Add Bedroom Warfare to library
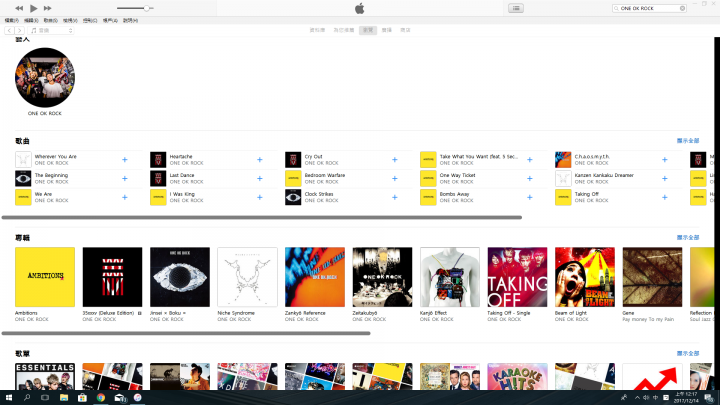The image size is (720, 405). tap(394, 179)
